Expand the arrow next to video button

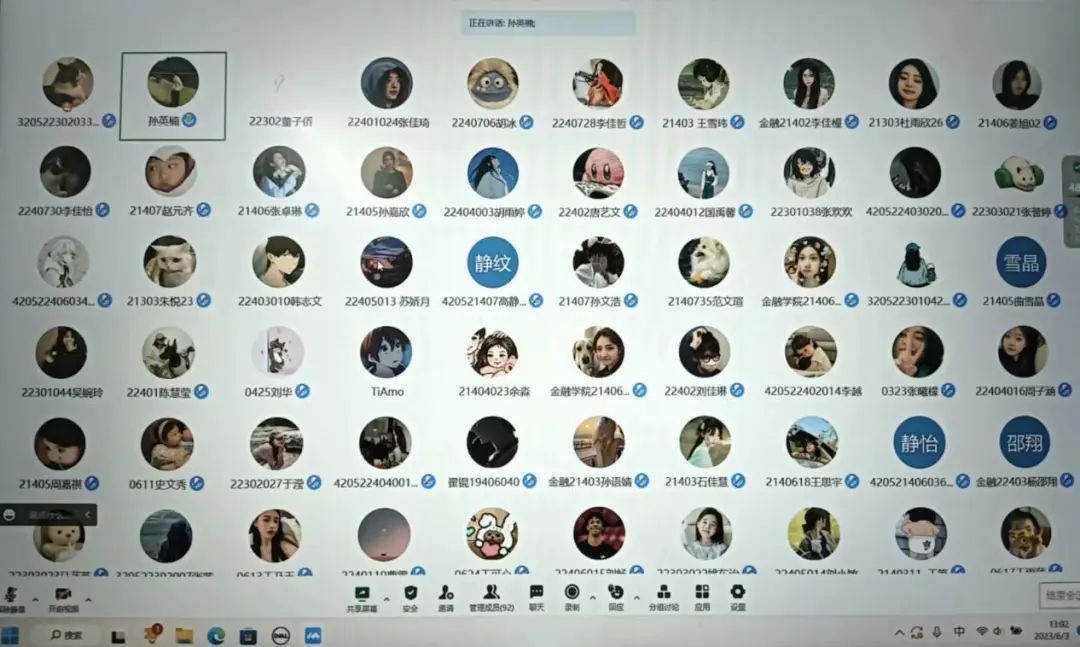pos(88,600)
